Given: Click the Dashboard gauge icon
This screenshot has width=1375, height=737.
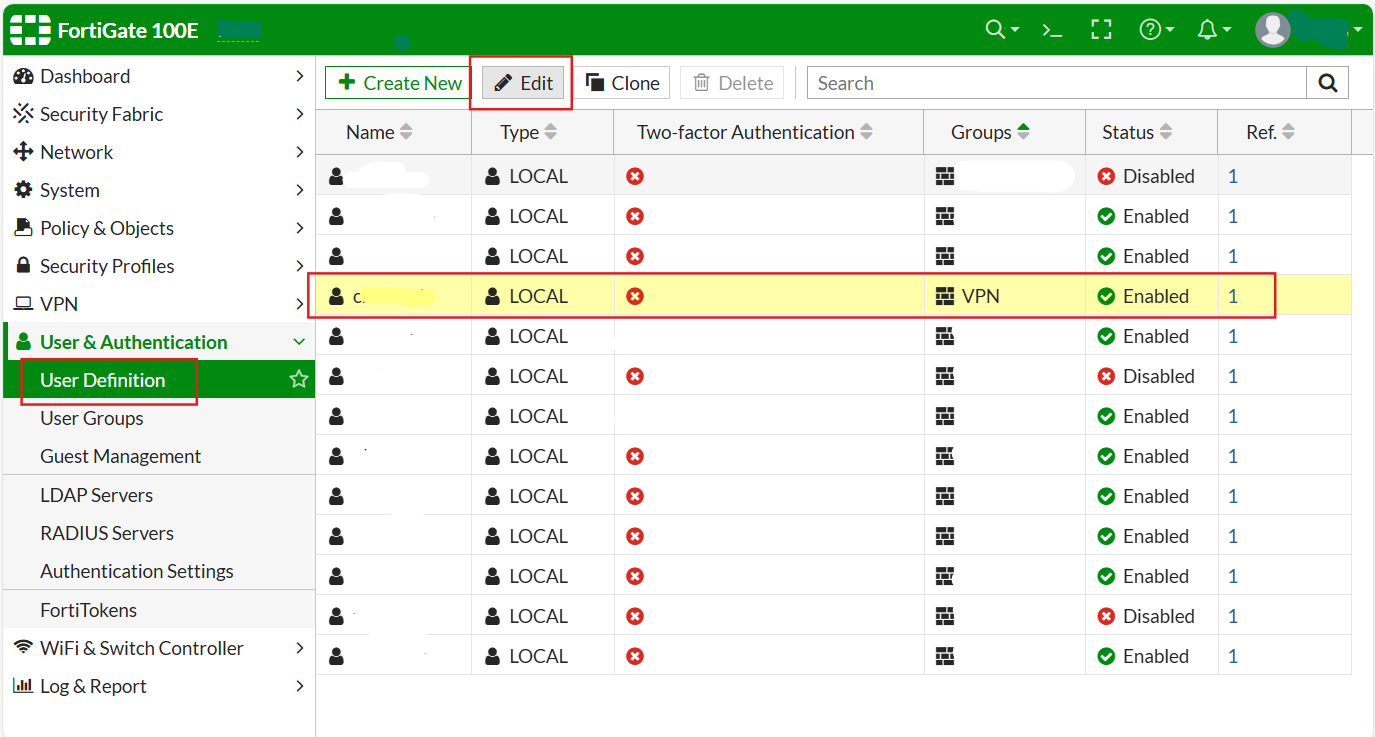Looking at the screenshot, I should 23,76.
